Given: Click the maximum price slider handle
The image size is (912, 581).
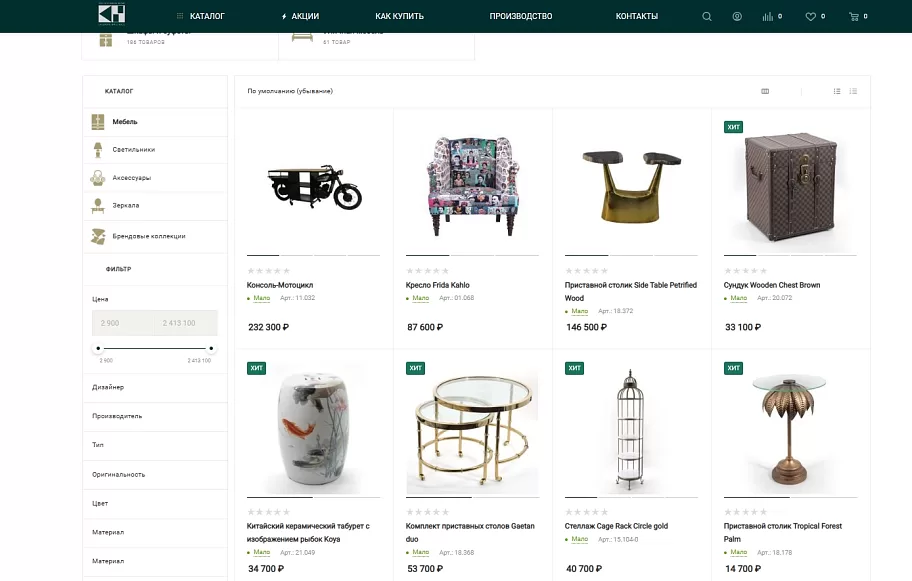Looking at the screenshot, I should [x=211, y=348].
